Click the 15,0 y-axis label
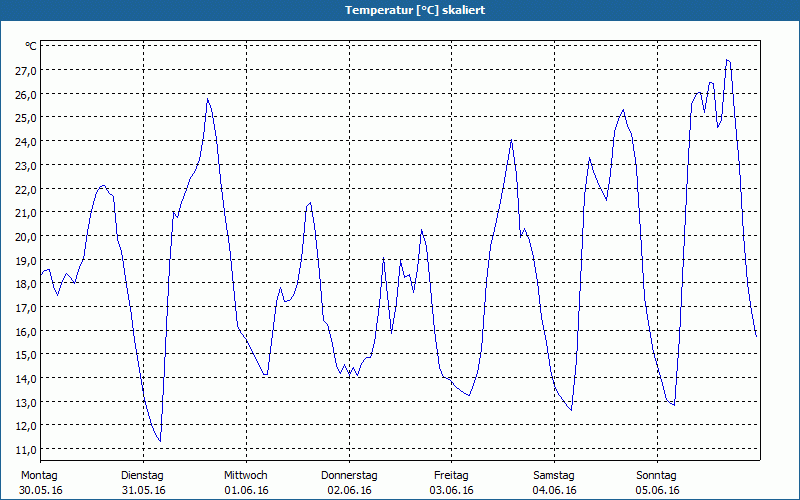Image resolution: width=800 pixels, height=500 pixels. pos(26,355)
